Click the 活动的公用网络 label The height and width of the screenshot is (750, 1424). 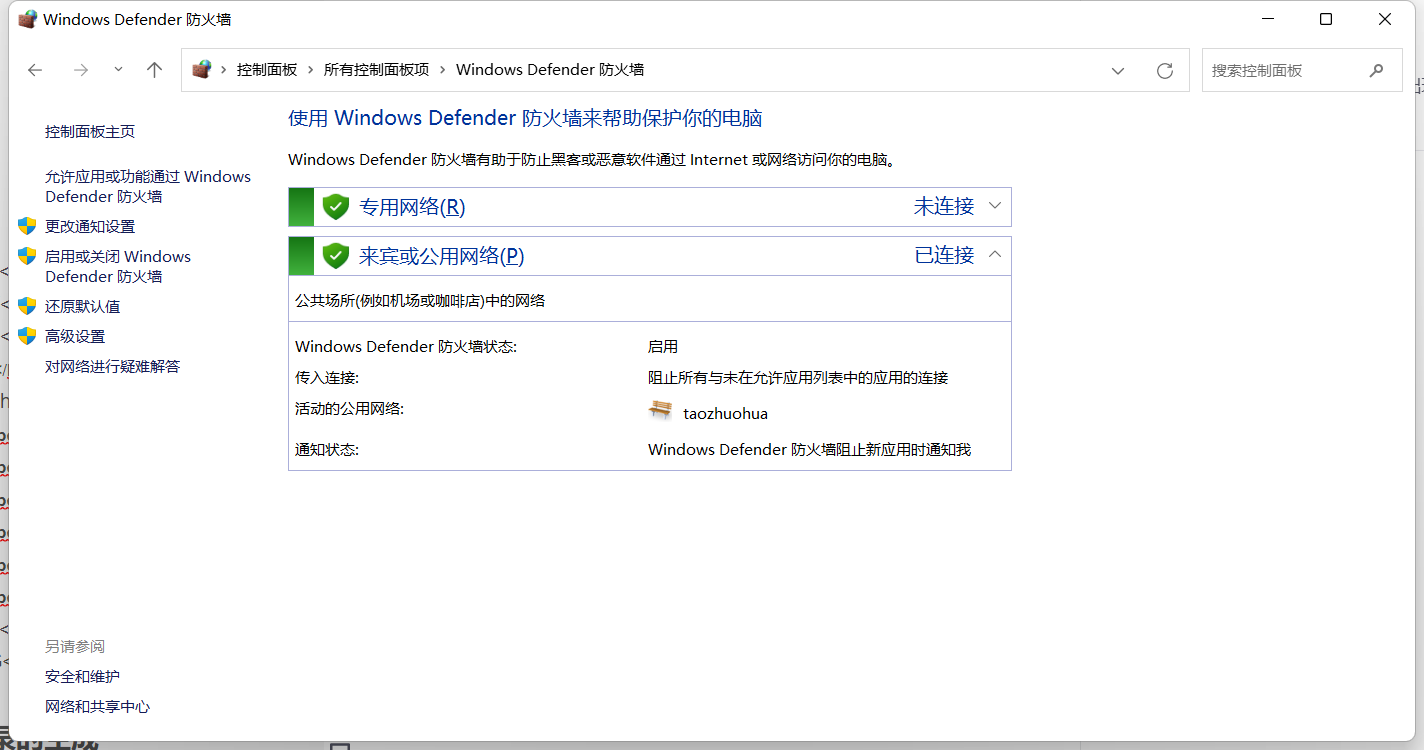pyautogui.click(x=349, y=409)
